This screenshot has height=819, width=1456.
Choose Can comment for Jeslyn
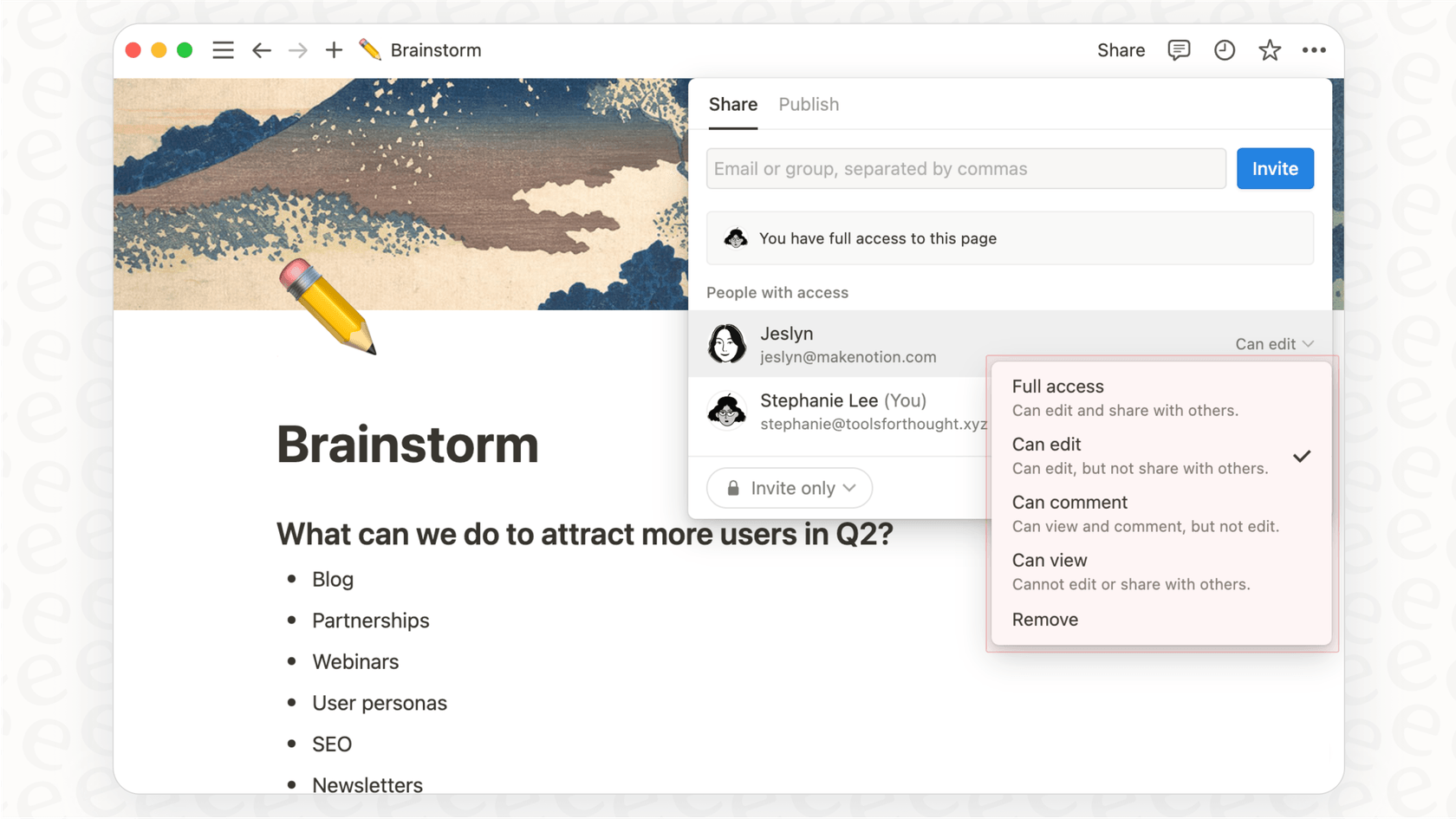coord(1069,503)
